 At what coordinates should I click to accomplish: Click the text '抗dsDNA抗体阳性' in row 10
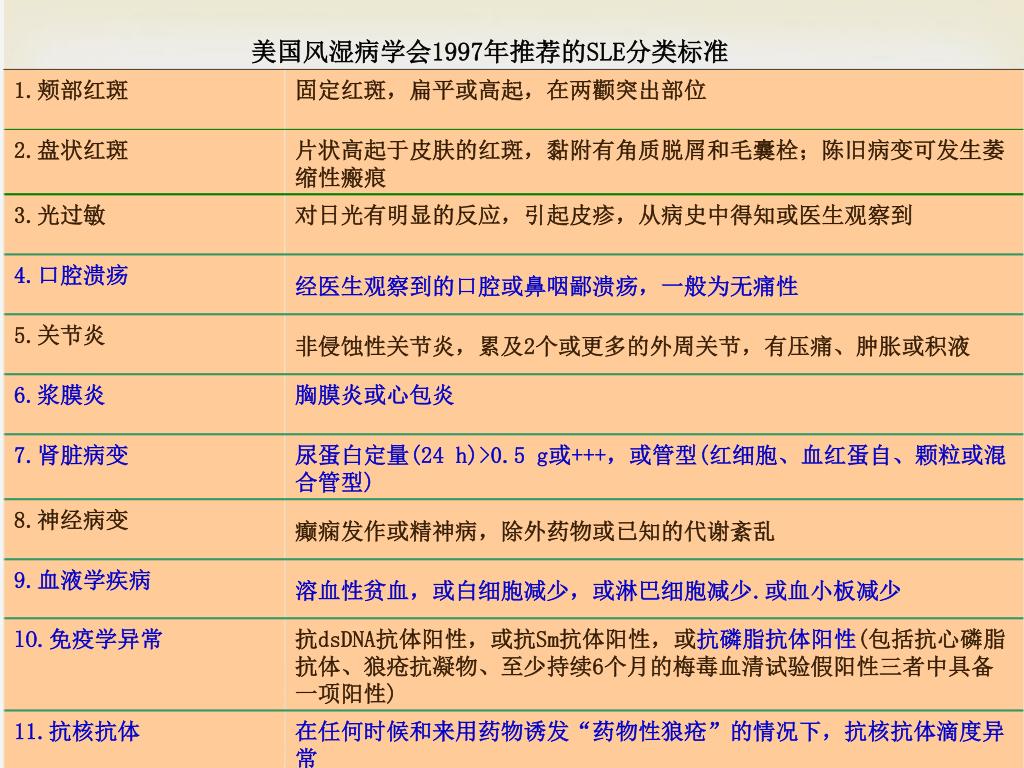pyautogui.click(x=381, y=639)
